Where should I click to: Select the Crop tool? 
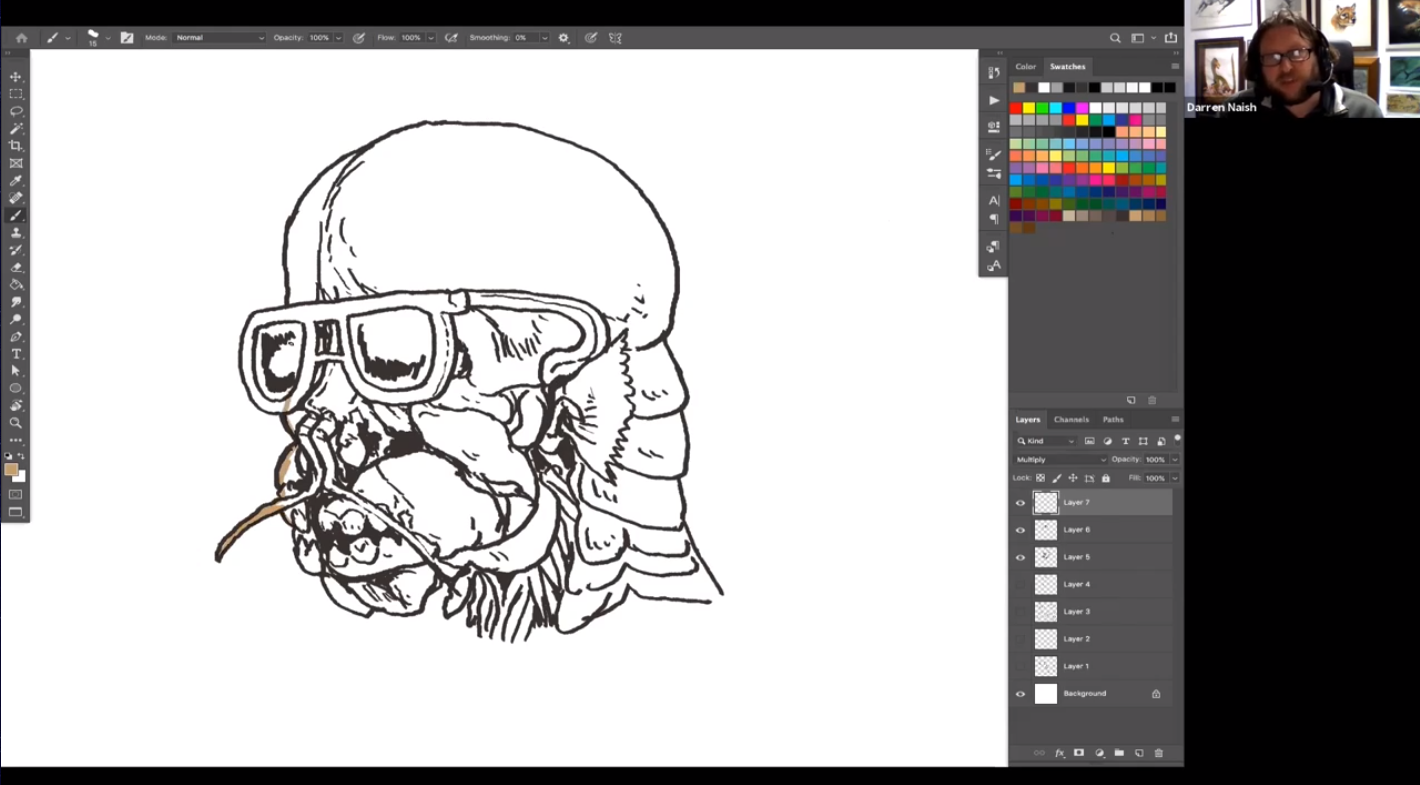16,146
